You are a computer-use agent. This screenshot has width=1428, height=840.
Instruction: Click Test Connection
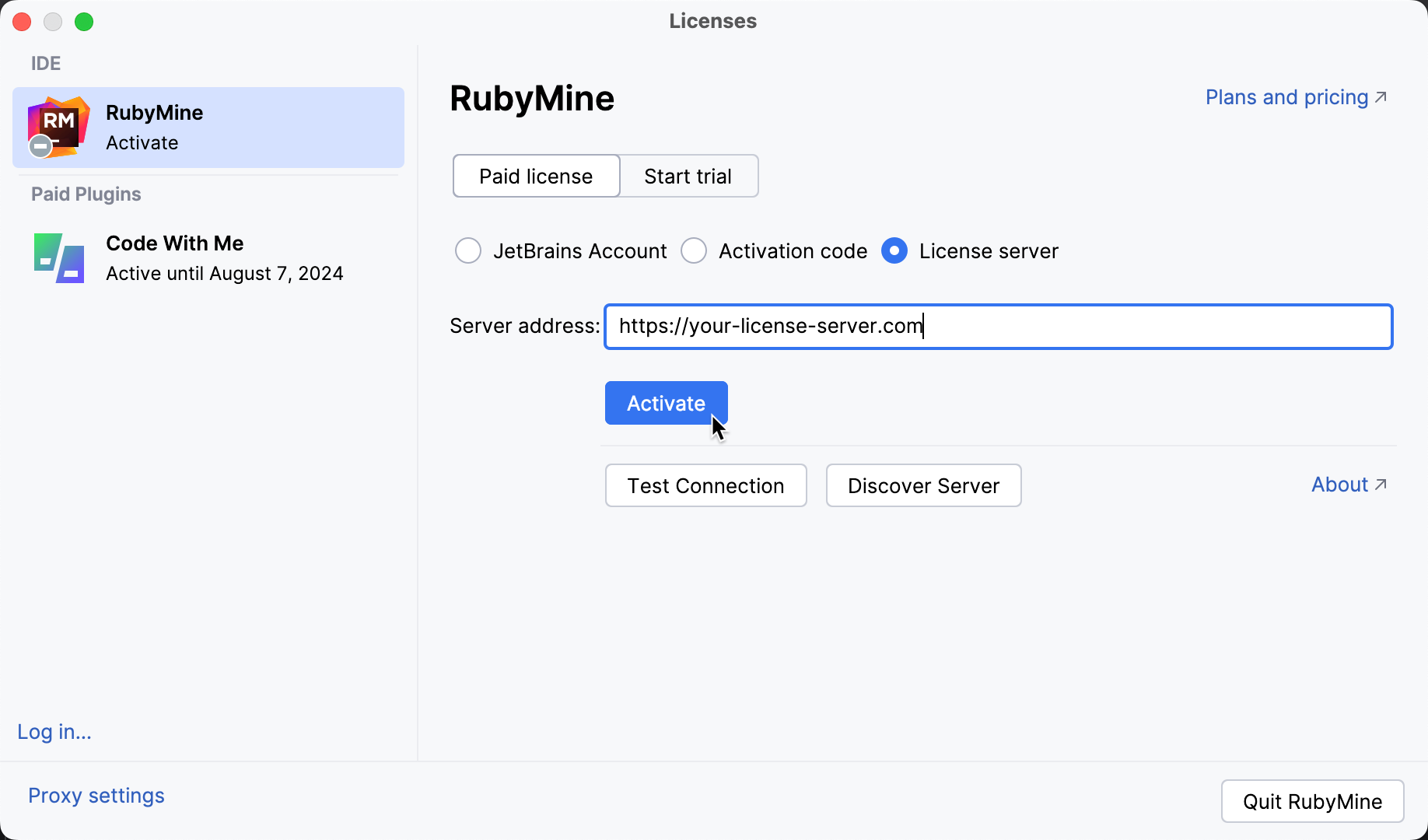(705, 485)
